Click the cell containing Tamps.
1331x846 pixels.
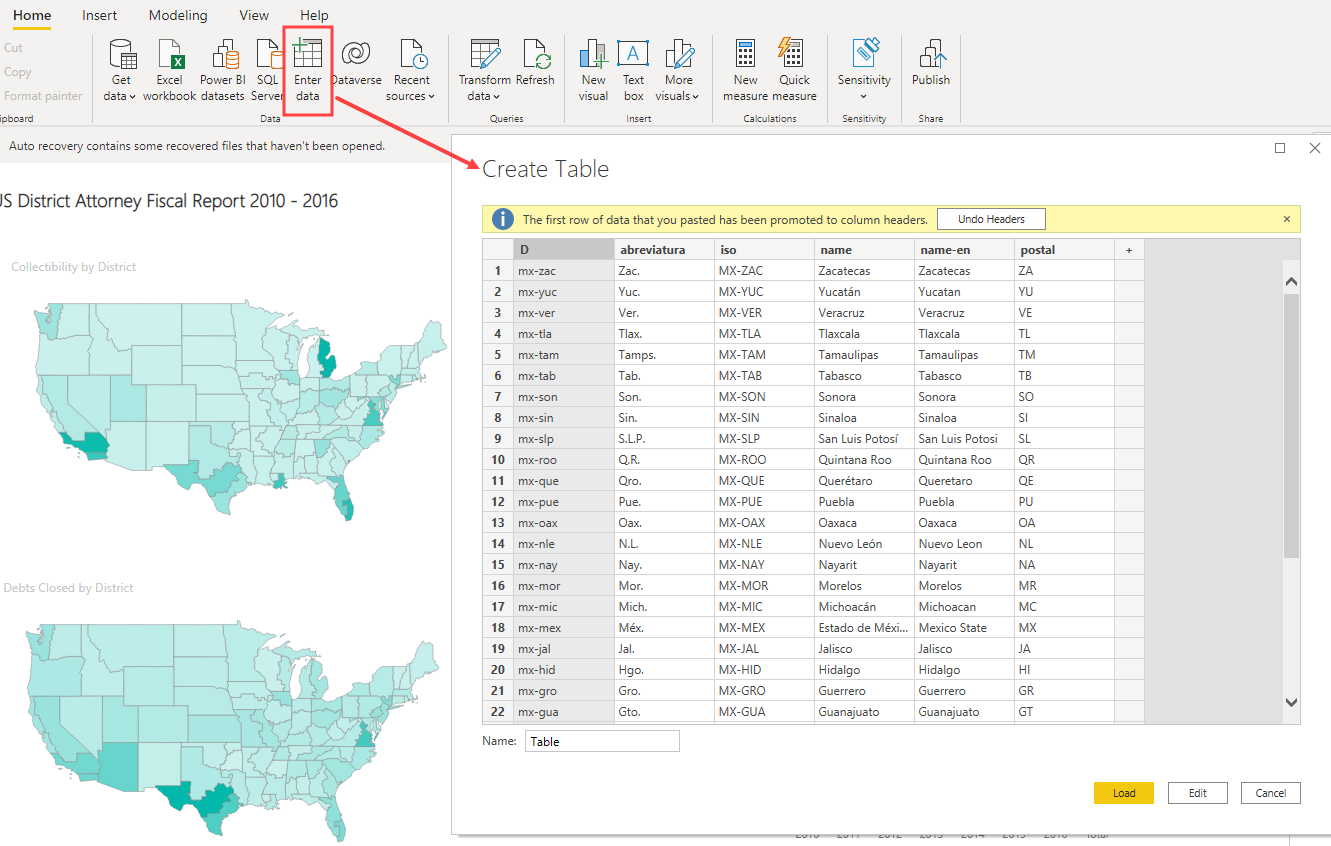(x=664, y=355)
